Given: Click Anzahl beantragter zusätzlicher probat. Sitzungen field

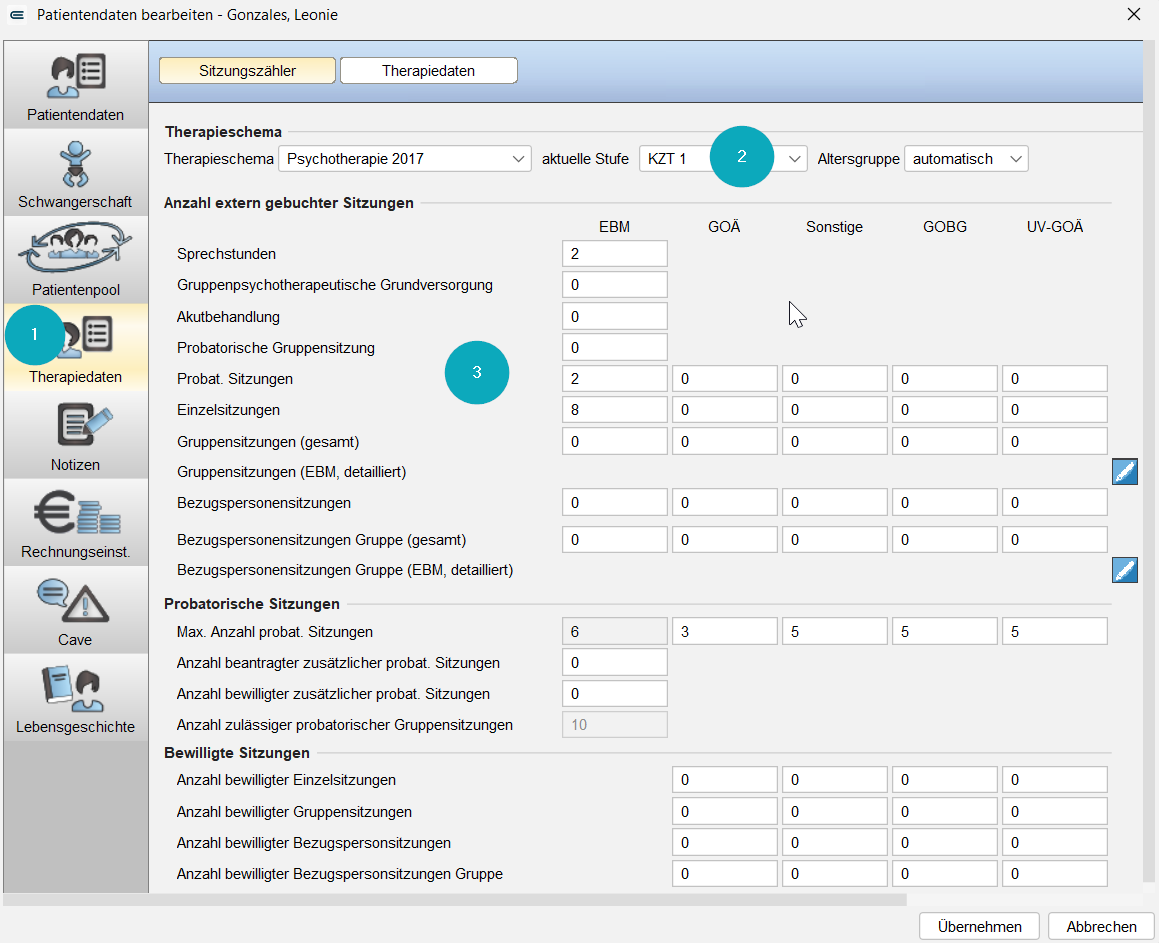Looking at the screenshot, I should [614, 663].
